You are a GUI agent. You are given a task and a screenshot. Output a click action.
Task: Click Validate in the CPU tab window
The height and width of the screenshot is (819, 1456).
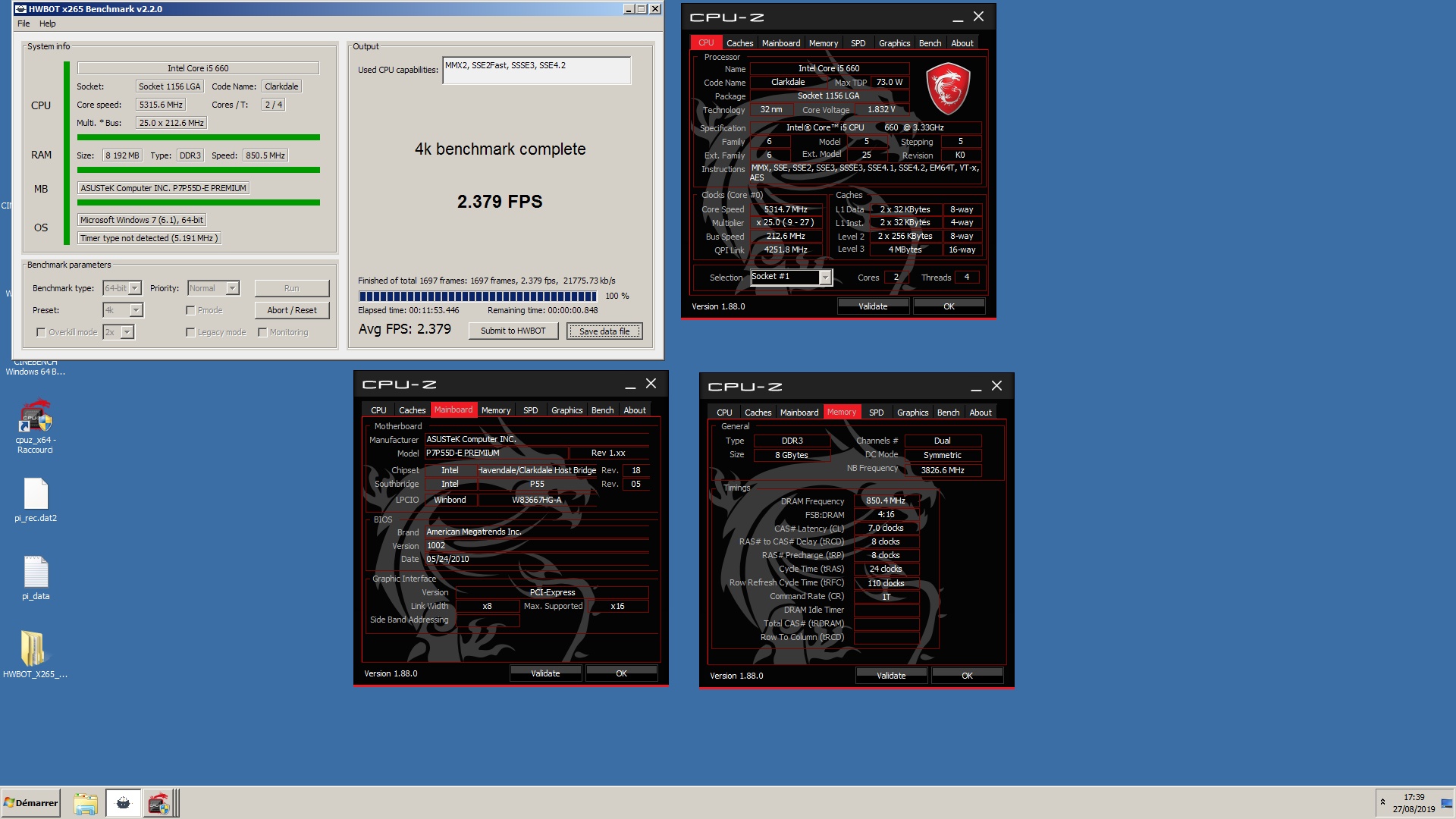(873, 306)
